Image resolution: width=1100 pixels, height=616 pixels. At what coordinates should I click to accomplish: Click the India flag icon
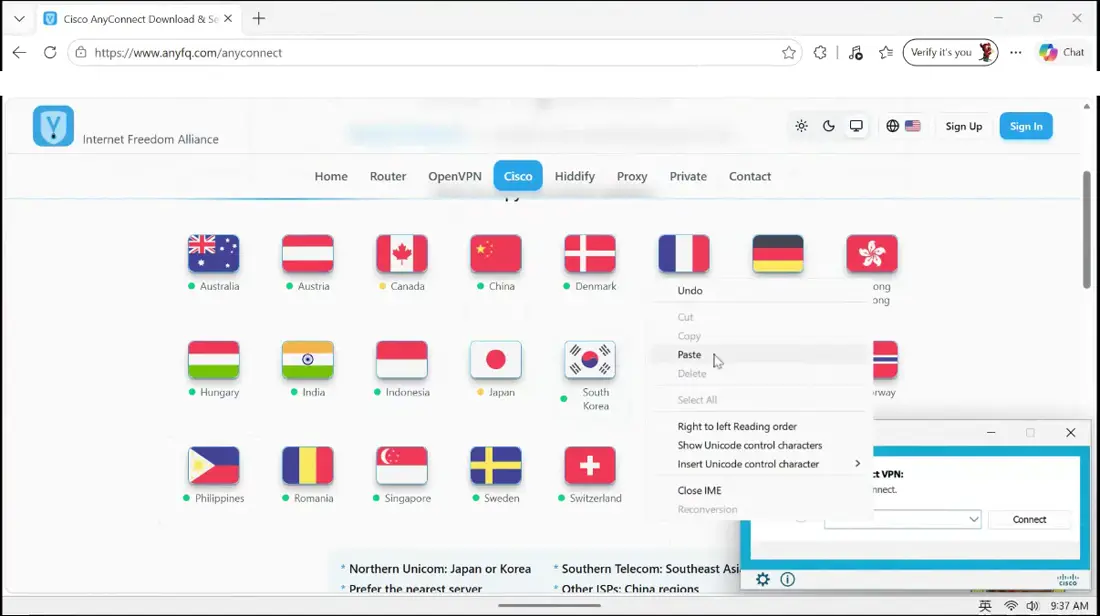point(308,359)
